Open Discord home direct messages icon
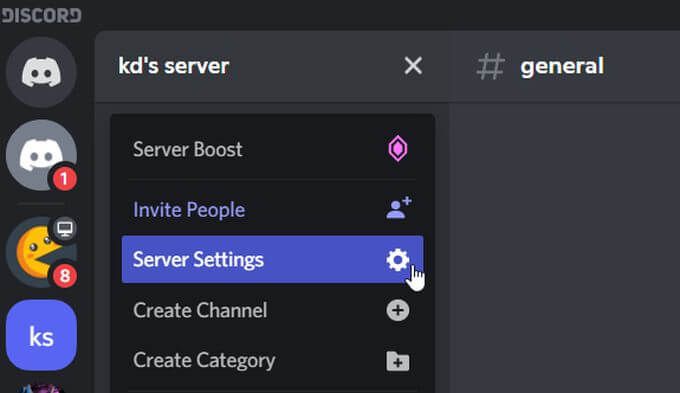 [x=41, y=72]
